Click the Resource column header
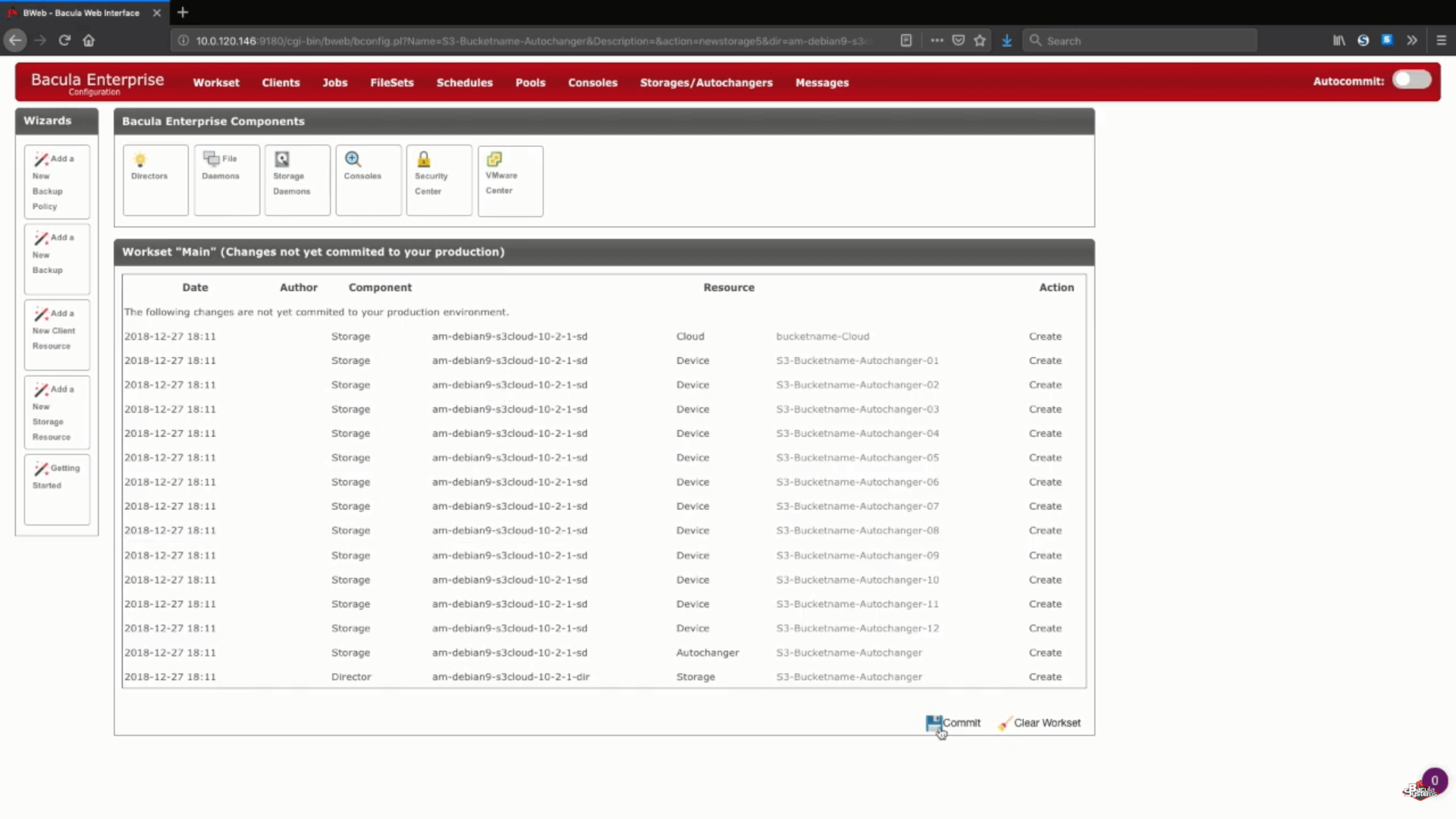 pyautogui.click(x=729, y=287)
